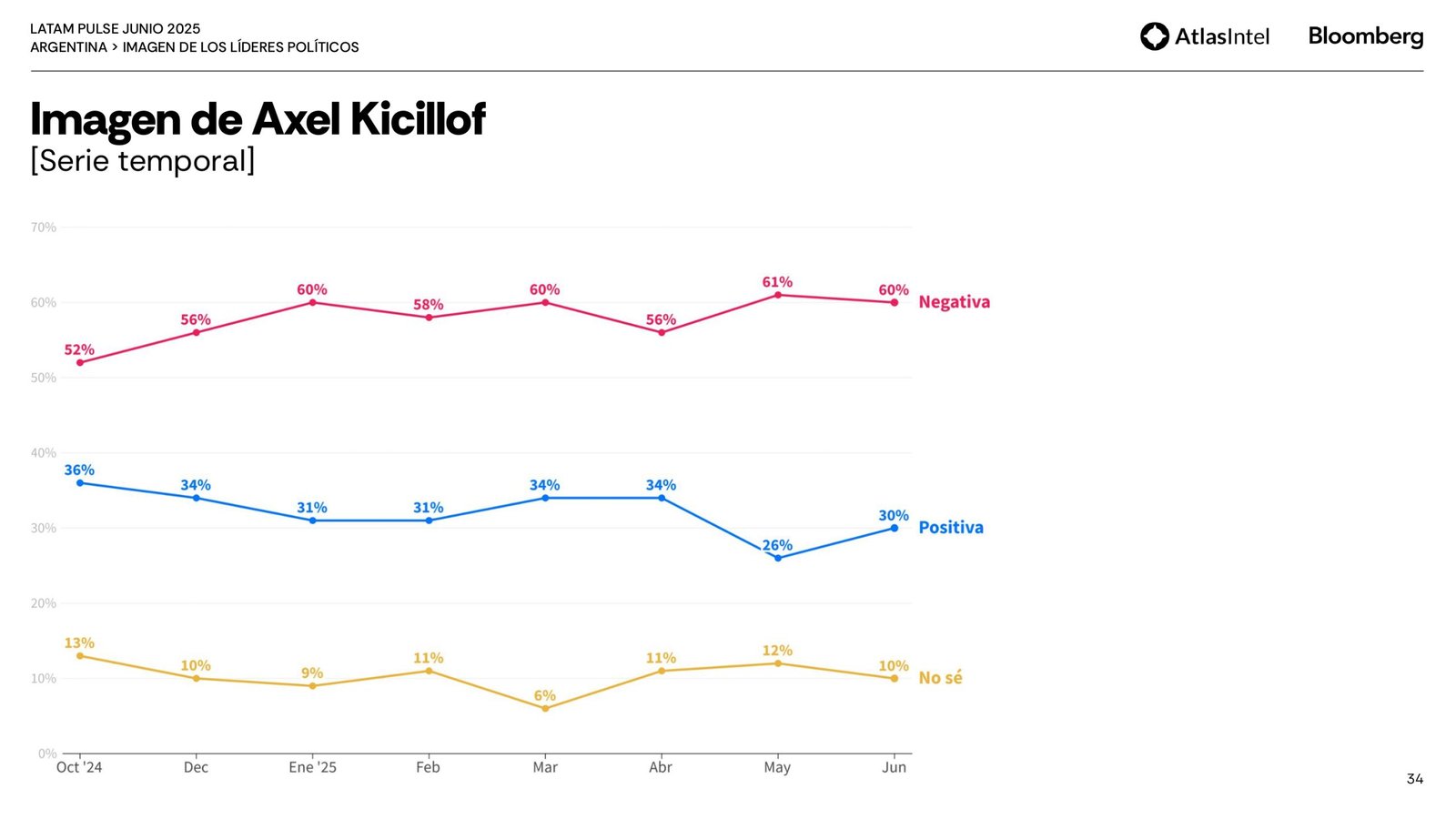This screenshot has width=1456, height=819.
Task: Click the Ene '25 x-axis label
Action: 312,767
